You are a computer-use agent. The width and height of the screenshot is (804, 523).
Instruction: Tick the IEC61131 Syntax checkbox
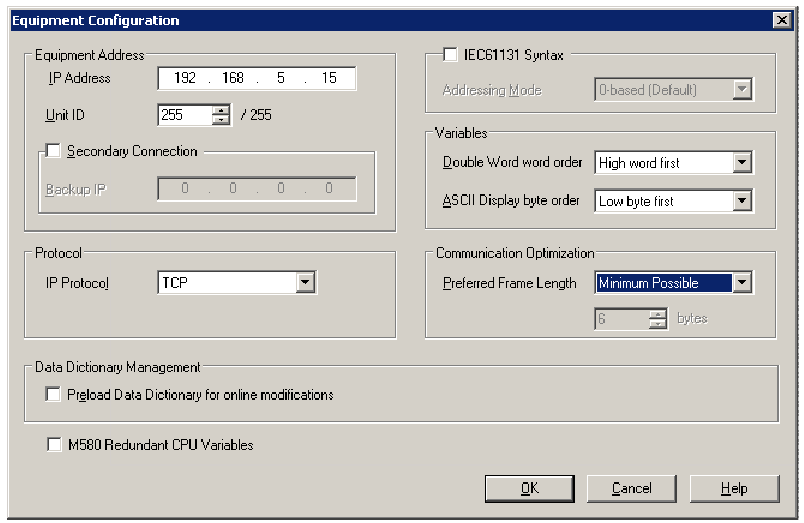pos(450,54)
